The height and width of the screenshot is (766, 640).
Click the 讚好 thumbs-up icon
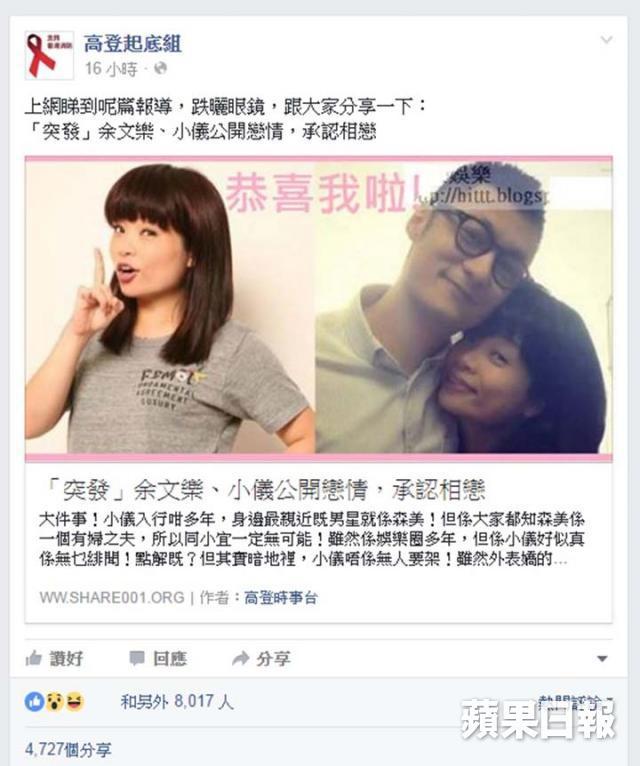point(33,659)
